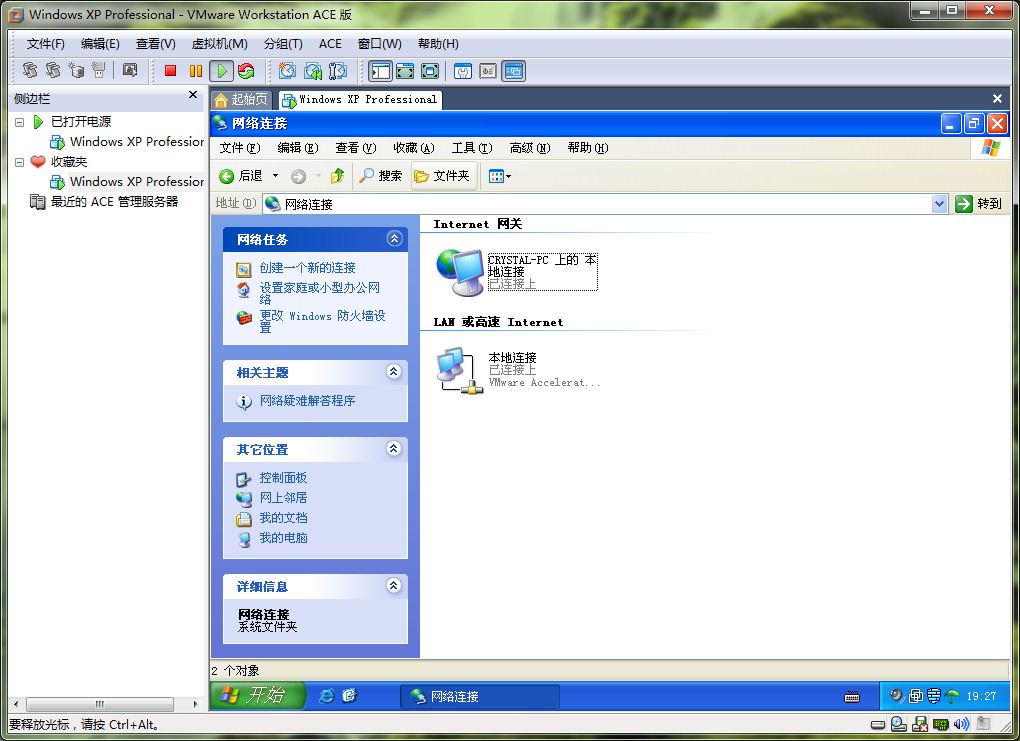1020x741 pixels.
Task: Click the 开始 Start button
Action: [257, 695]
